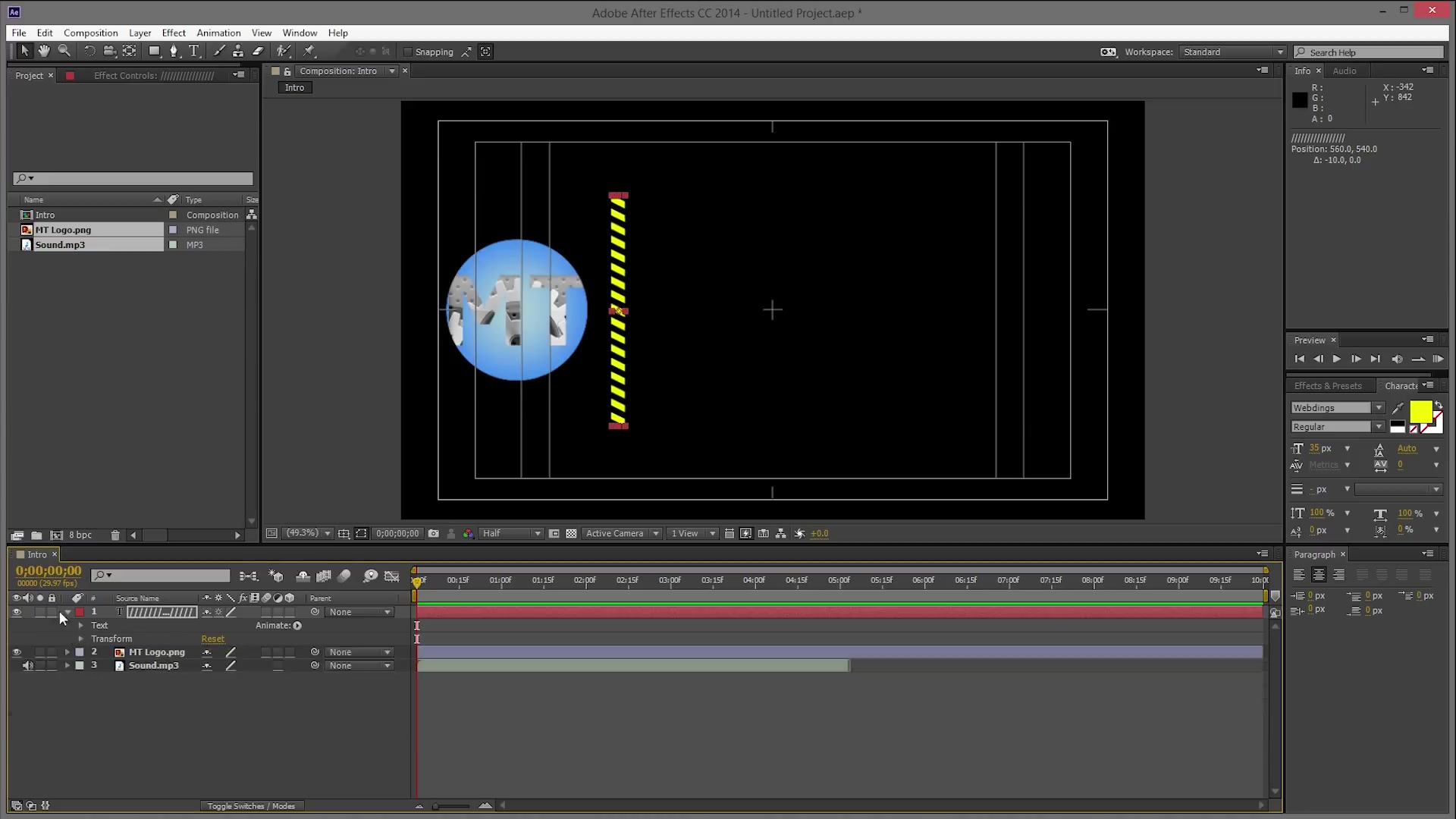The height and width of the screenshot is (819, 1456).
Task: Mute audio on the Sound.mp3 layer
Action: [28, 665]
